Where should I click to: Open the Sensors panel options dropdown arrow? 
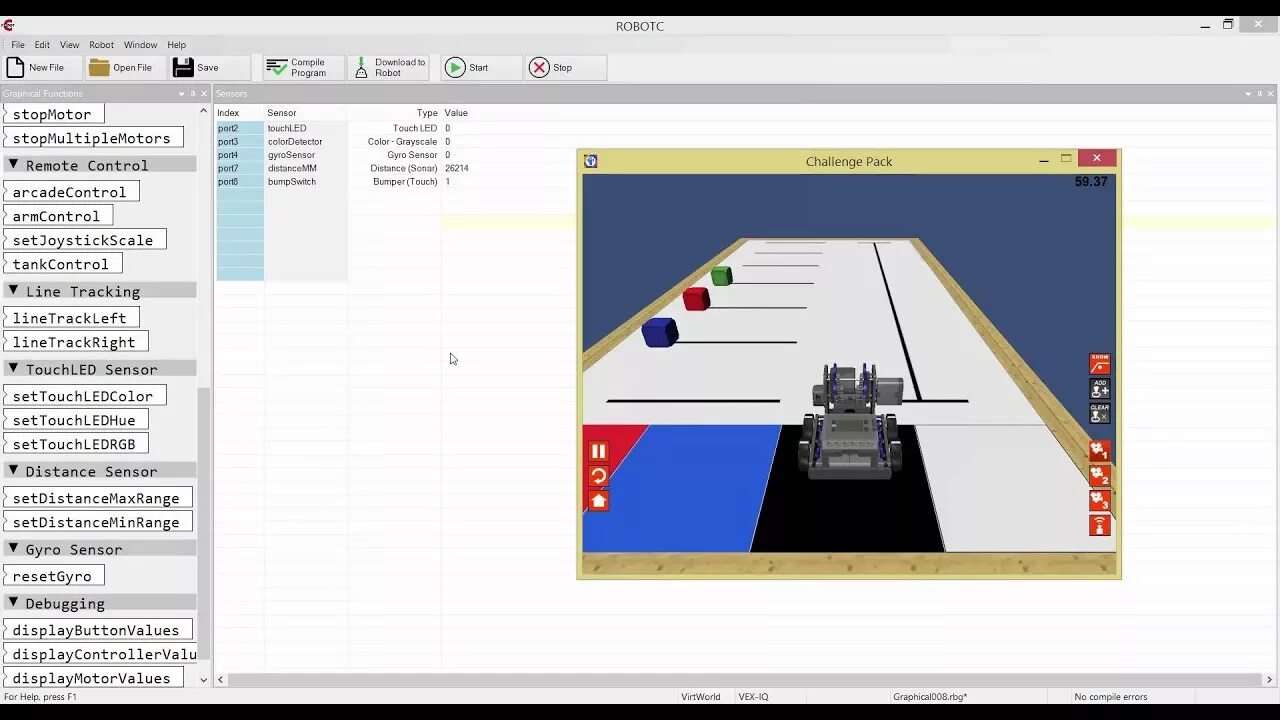1247,94
